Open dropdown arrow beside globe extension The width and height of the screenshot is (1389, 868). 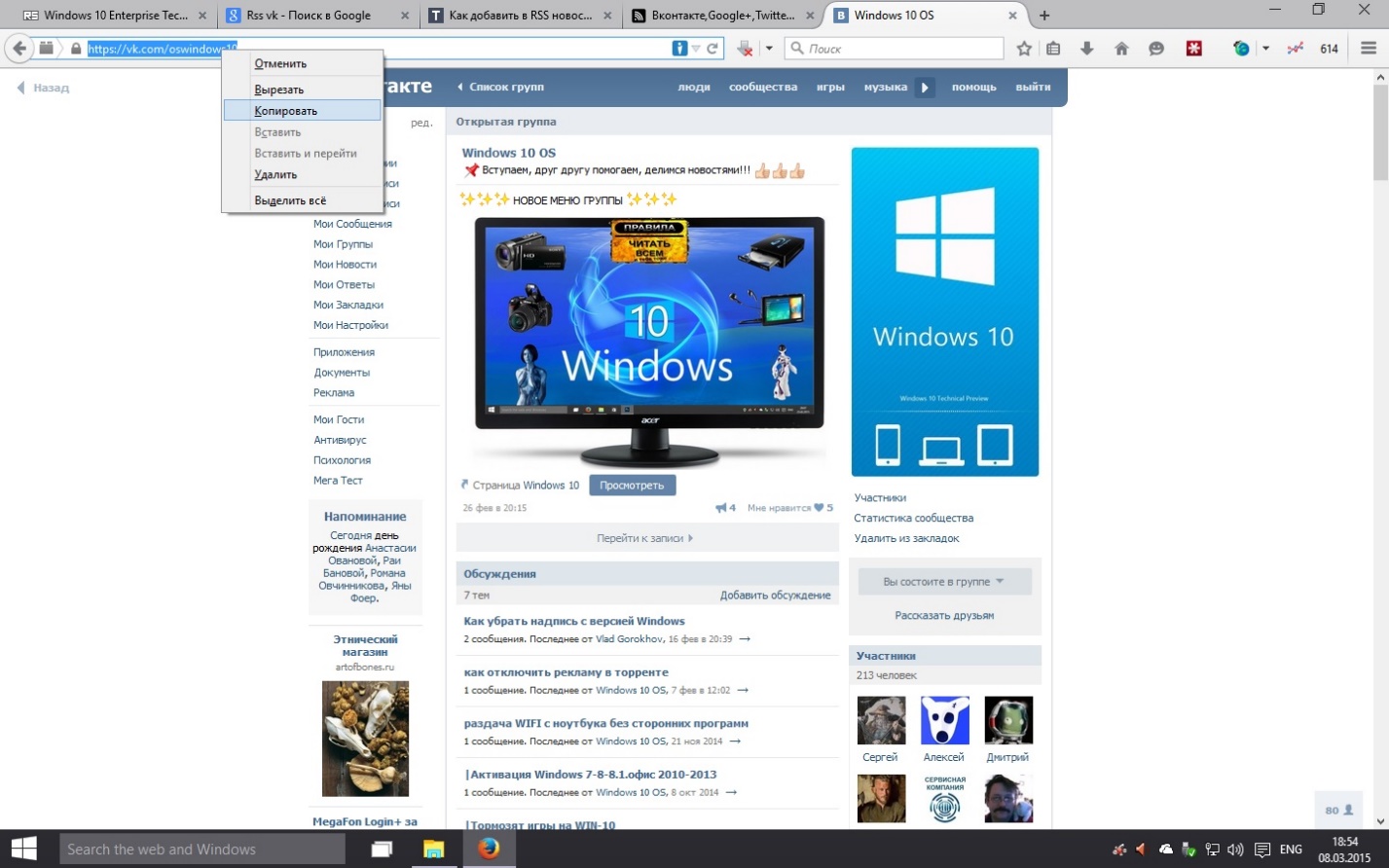(1265, 49)
